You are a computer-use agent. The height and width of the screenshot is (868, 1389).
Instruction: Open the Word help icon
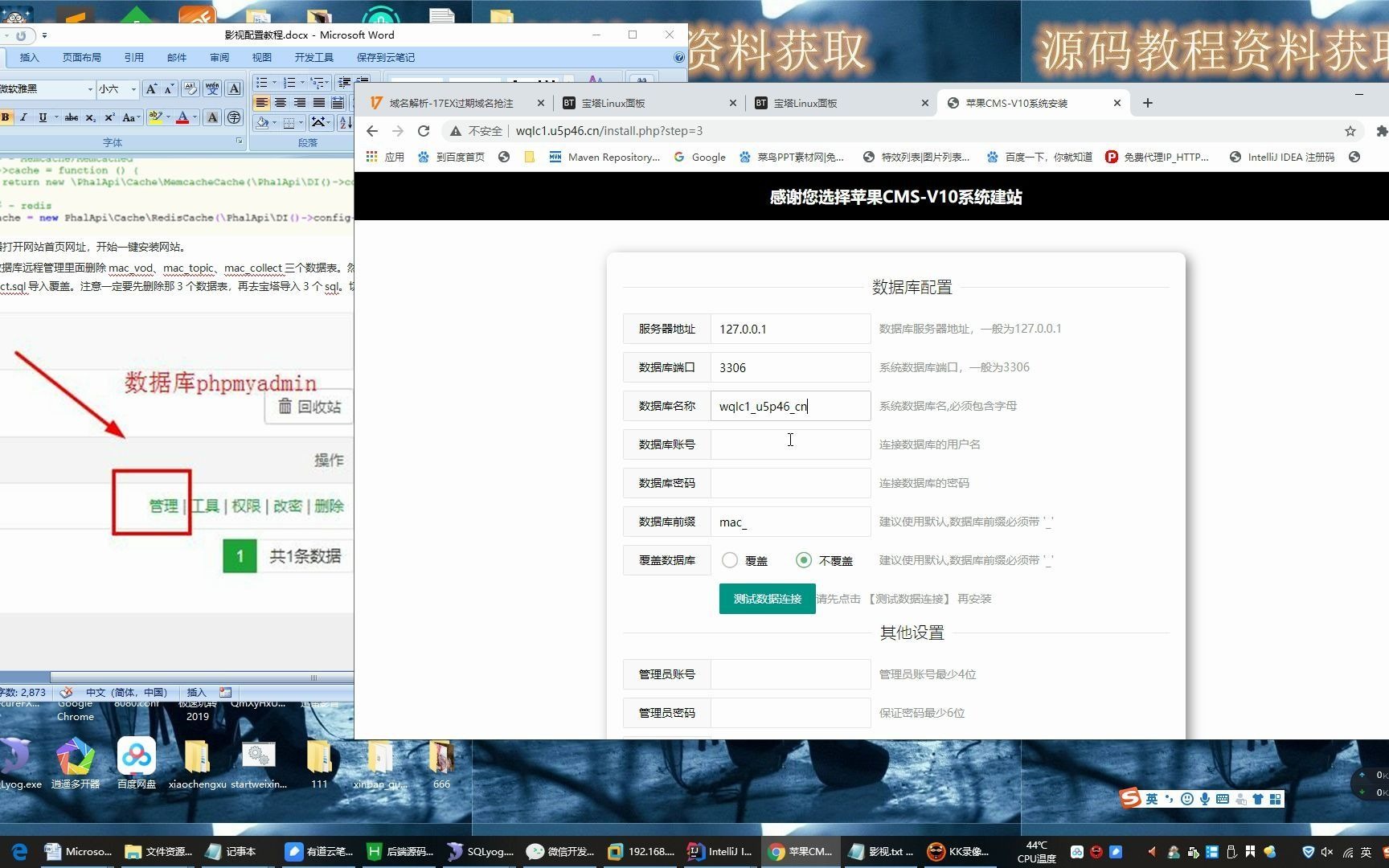679,57
